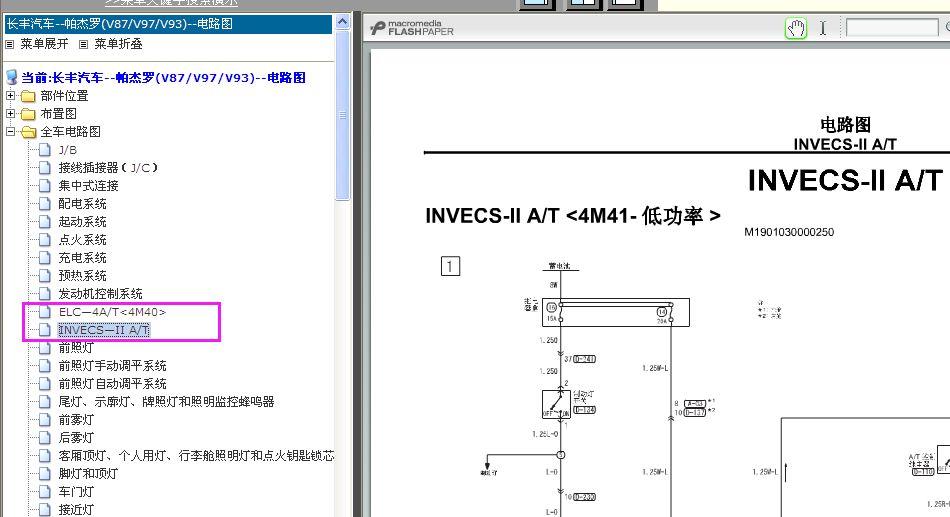The height and width of the screenshot is (517, 950).
Task: Open the J/B diagram entry
Action: [68, 150]
